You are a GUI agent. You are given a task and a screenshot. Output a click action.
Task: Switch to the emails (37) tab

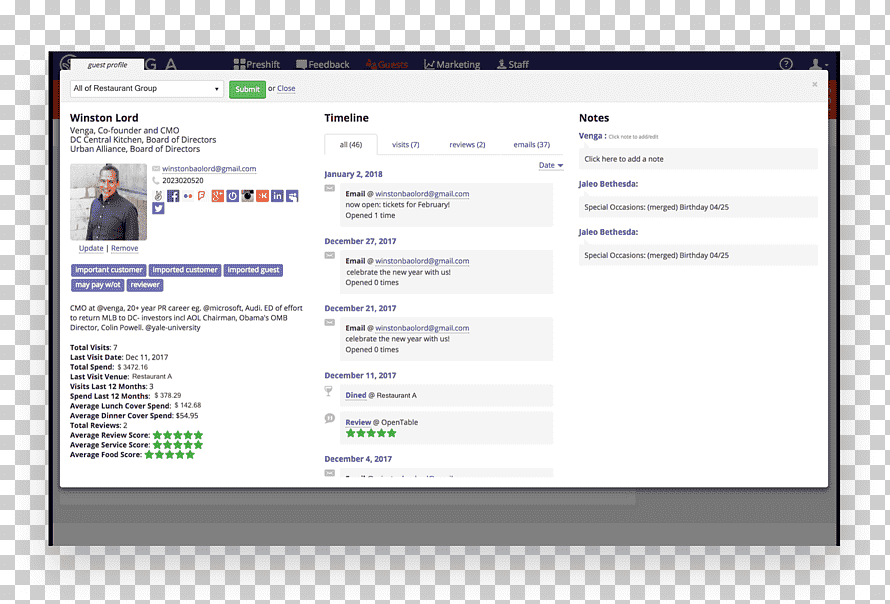pos(532,145)
